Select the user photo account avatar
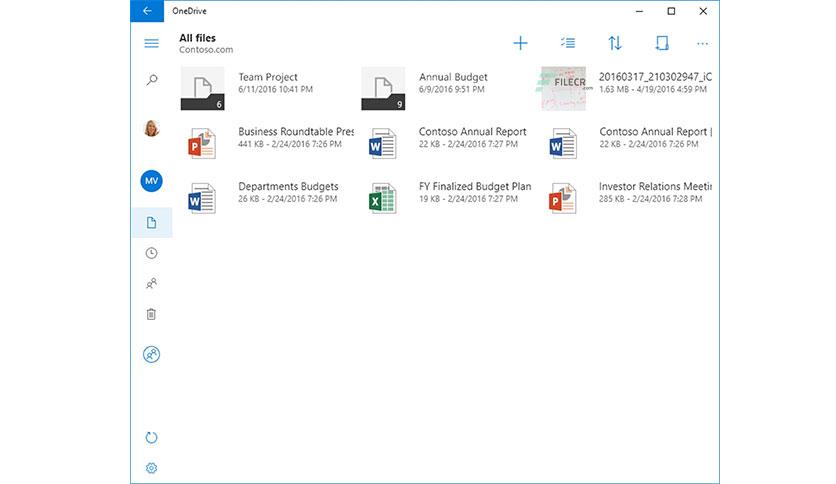This screenshot has height=484, width=836. [x=151, y=128]
